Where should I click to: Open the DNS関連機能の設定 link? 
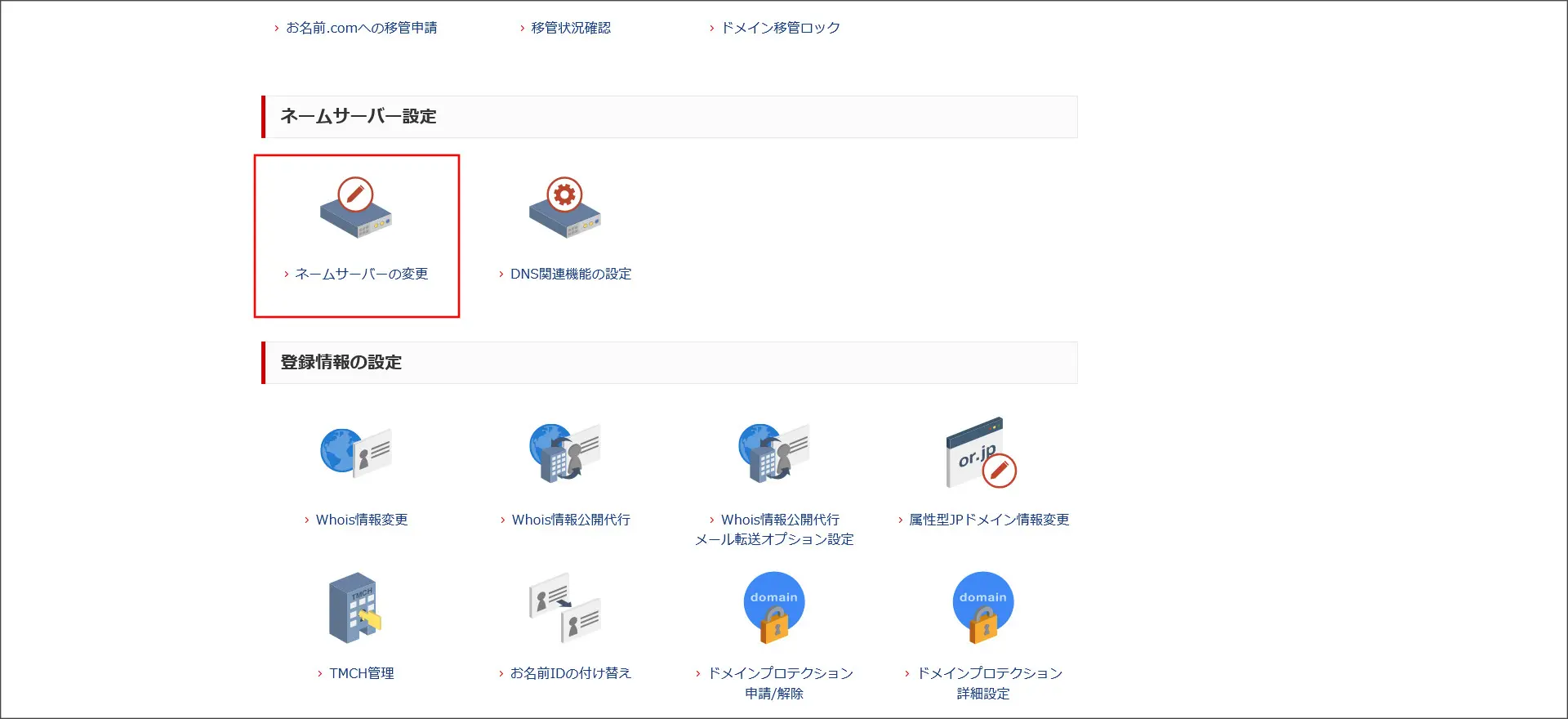pos(571,274)
